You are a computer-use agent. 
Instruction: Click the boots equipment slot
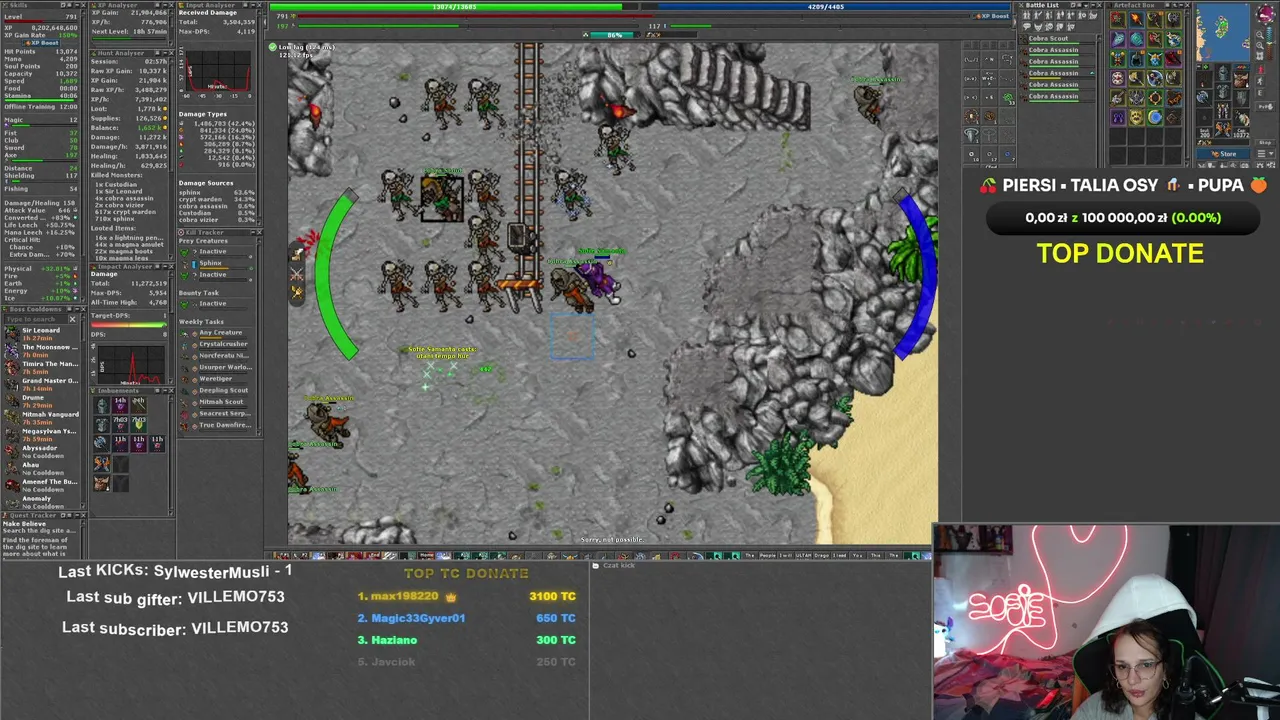1225,129
